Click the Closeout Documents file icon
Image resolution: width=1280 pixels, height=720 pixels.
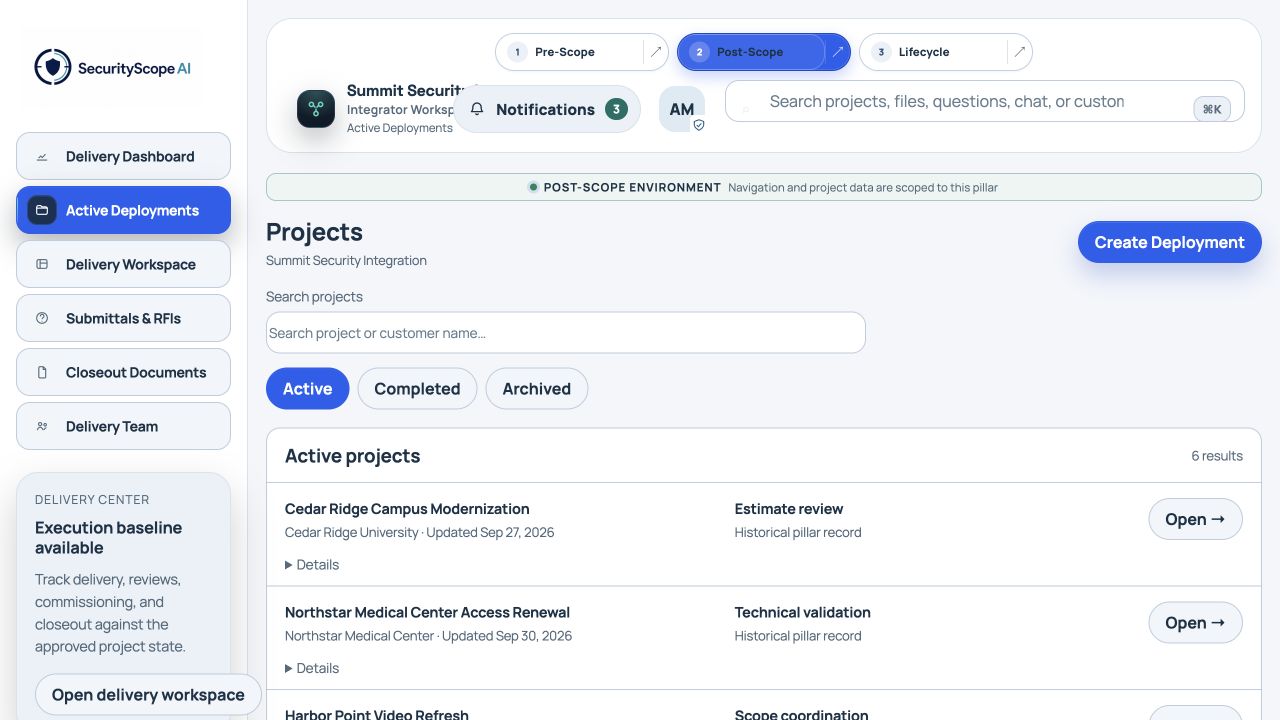[42, 373]
